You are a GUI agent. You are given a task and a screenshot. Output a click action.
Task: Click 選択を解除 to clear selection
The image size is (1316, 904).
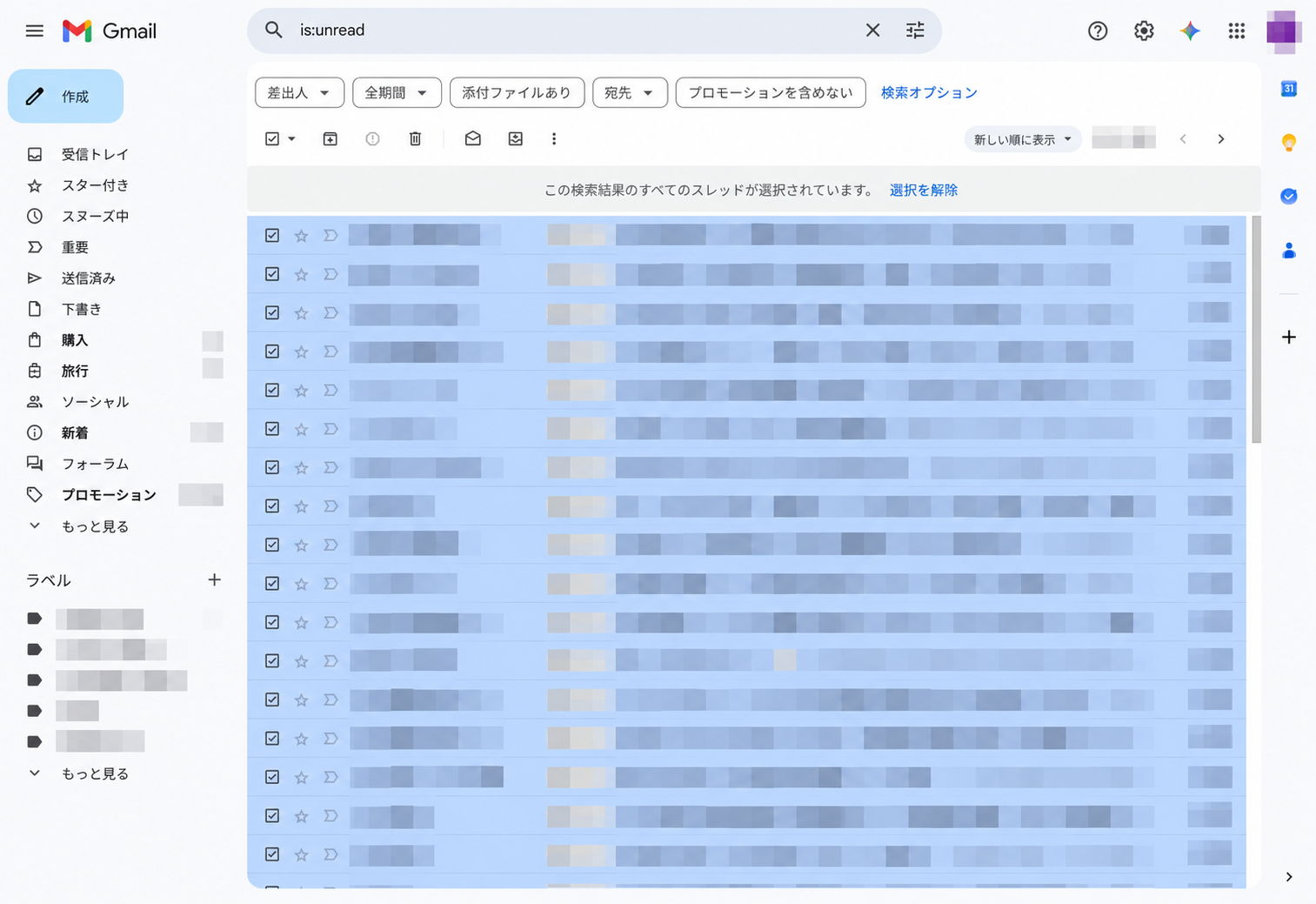click(x=924, y=191)
